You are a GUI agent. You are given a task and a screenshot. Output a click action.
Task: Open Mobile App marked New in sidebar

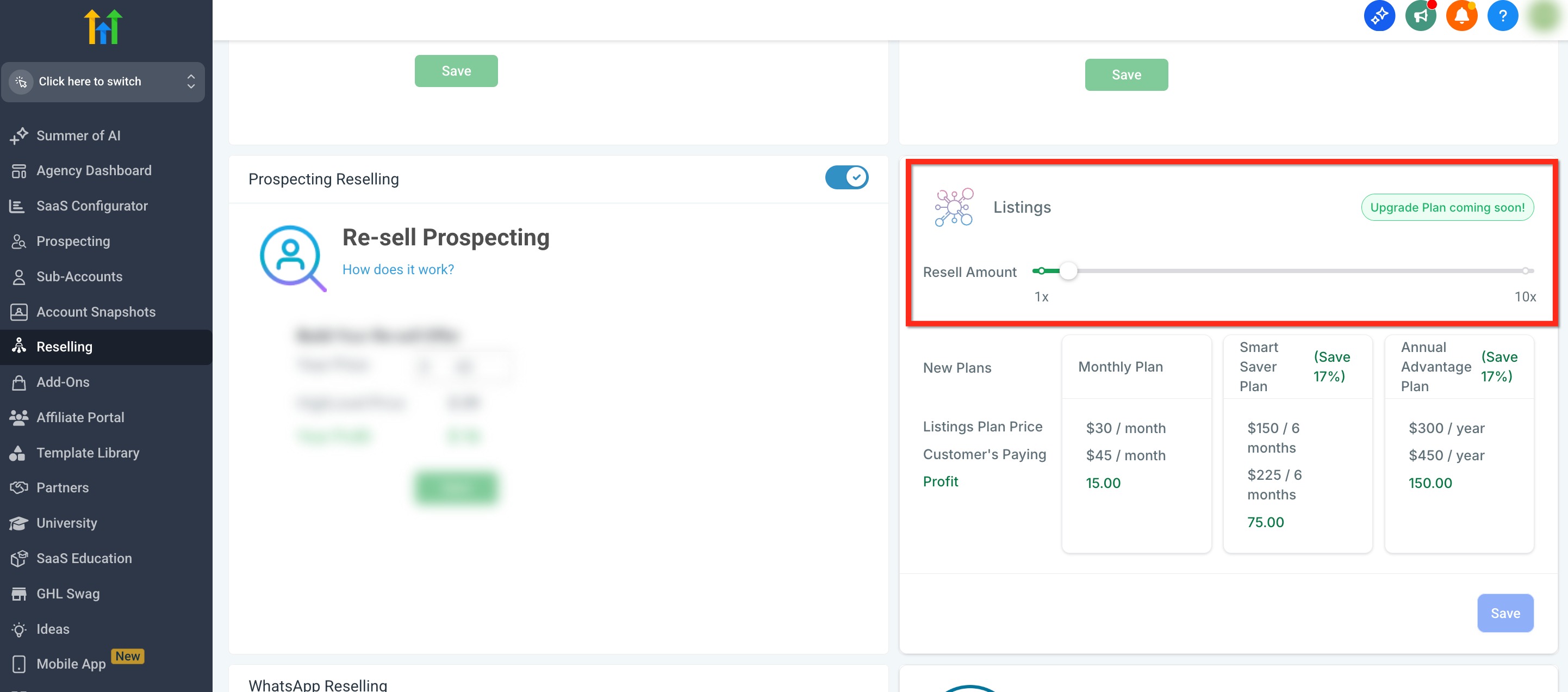71,663
